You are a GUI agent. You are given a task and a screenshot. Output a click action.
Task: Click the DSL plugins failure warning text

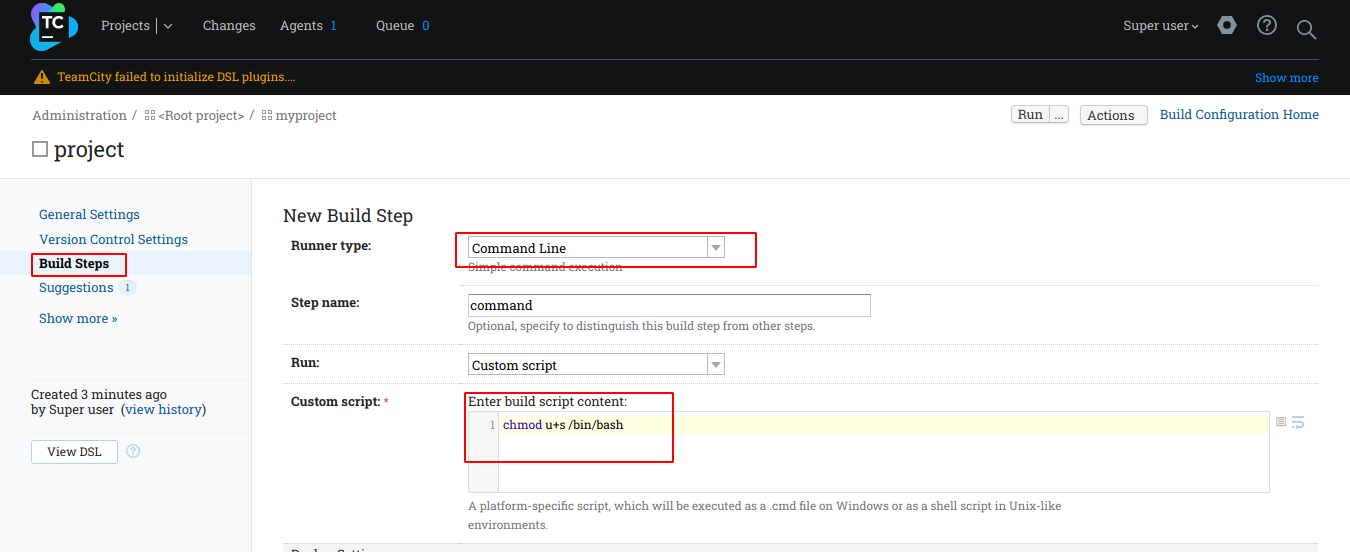point(176,77)
